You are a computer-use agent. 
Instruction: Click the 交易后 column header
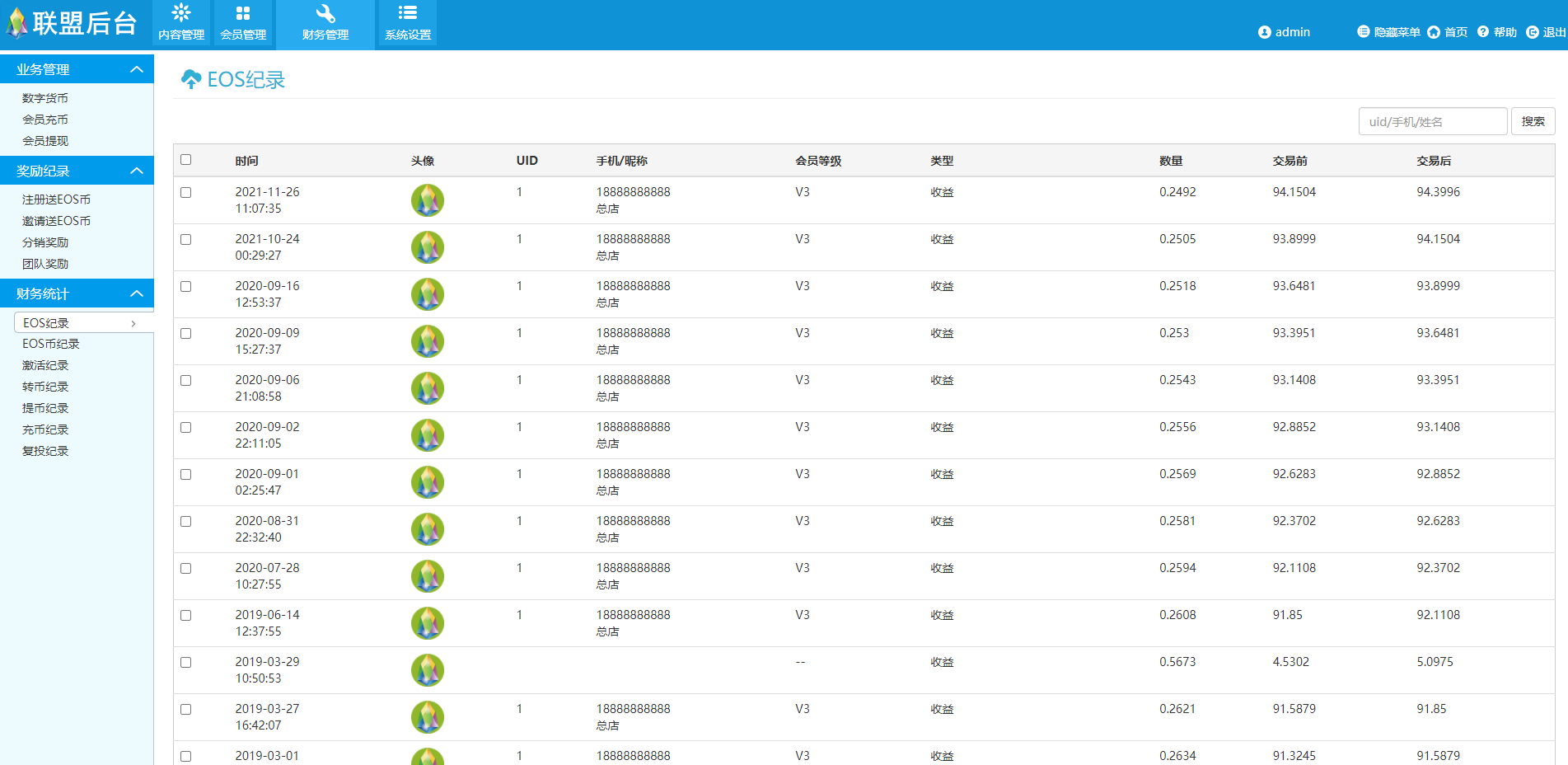(1434, 161)
